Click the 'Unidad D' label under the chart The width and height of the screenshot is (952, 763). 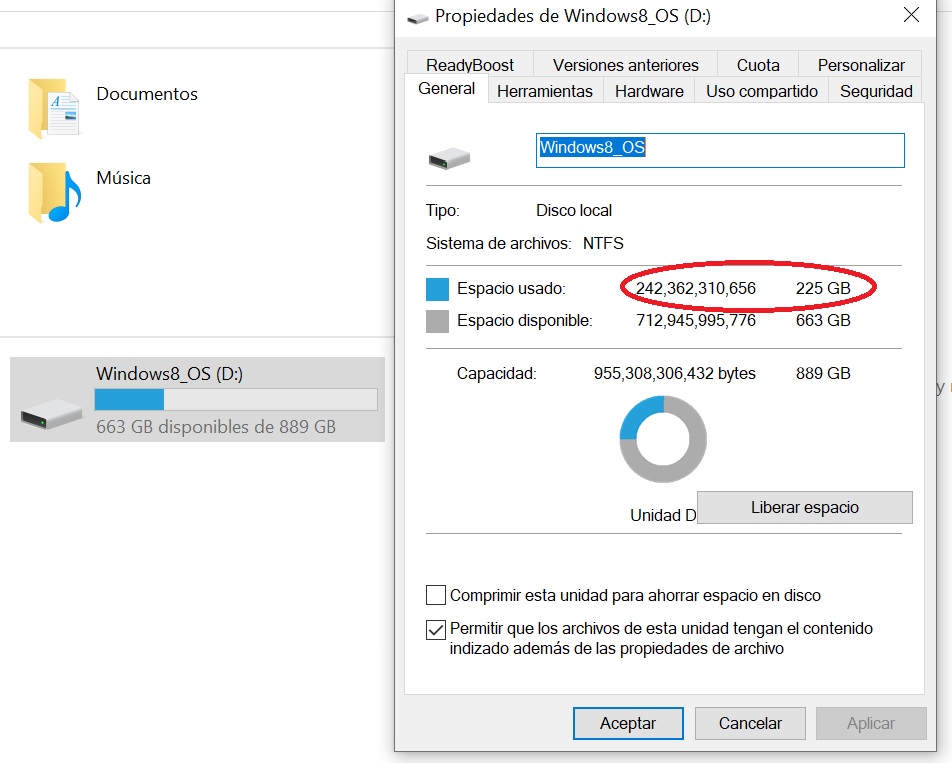tap(663, 515)
